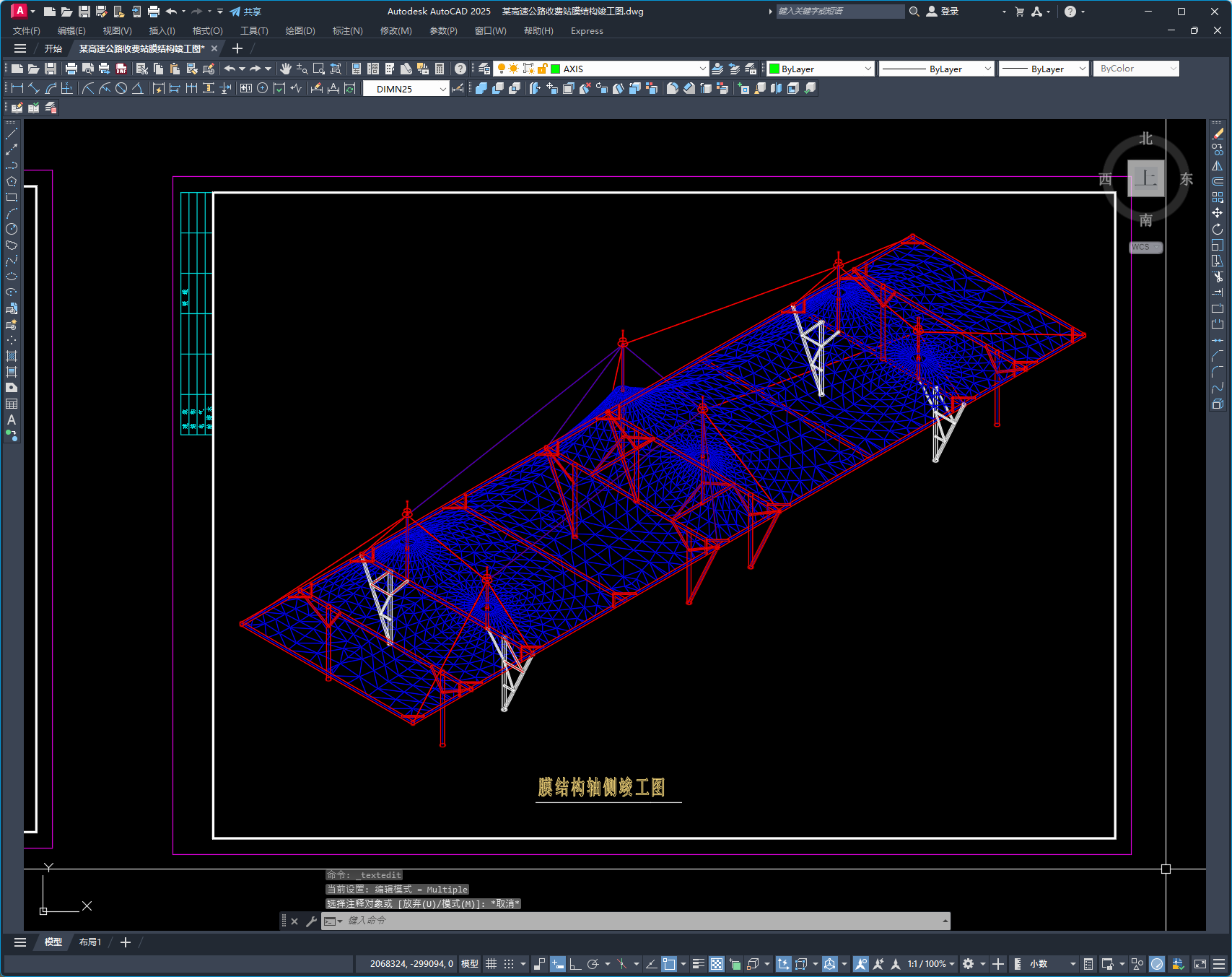Image resolution: width=1232 pixels, height=977 pixels.
Task: Pick the Rectangle draw tool
Action: click(12, 197)
